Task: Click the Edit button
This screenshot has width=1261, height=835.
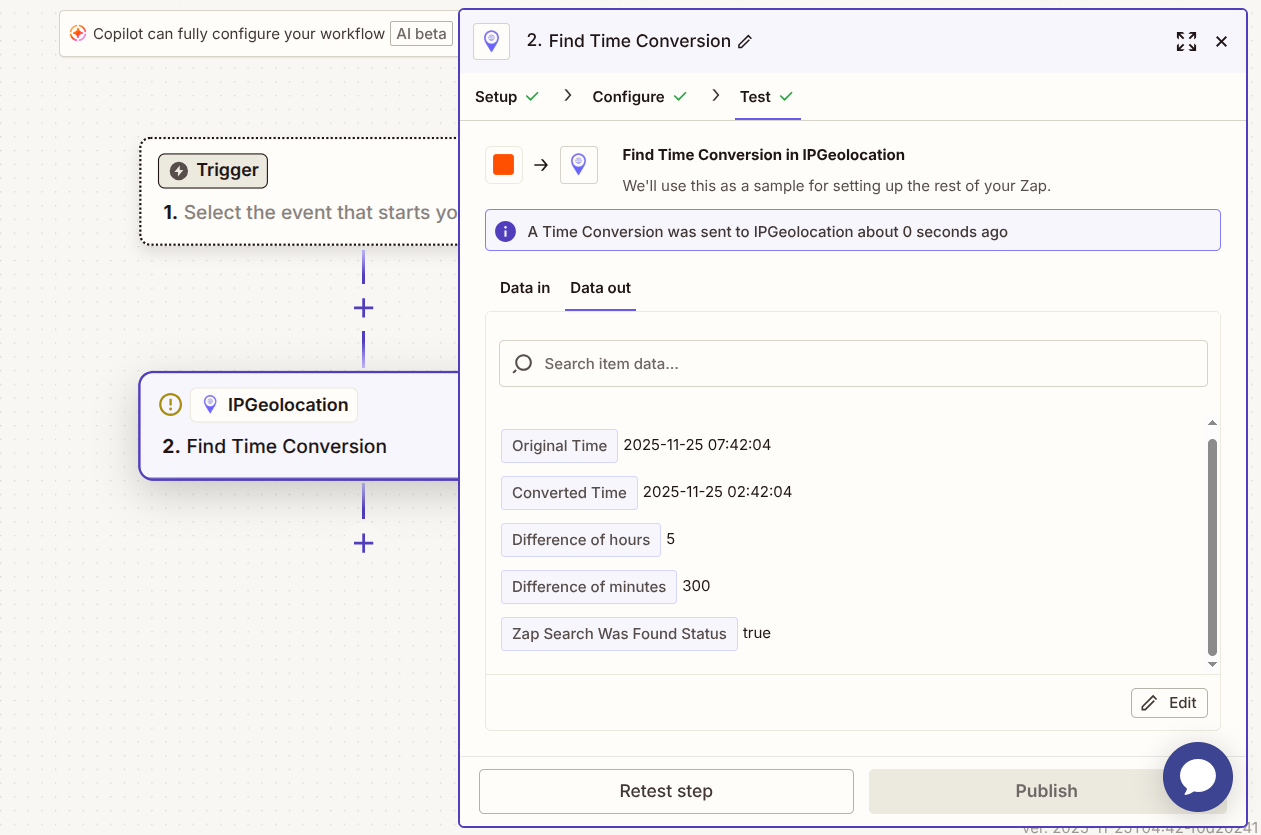Action: [x=1169, y=703]
